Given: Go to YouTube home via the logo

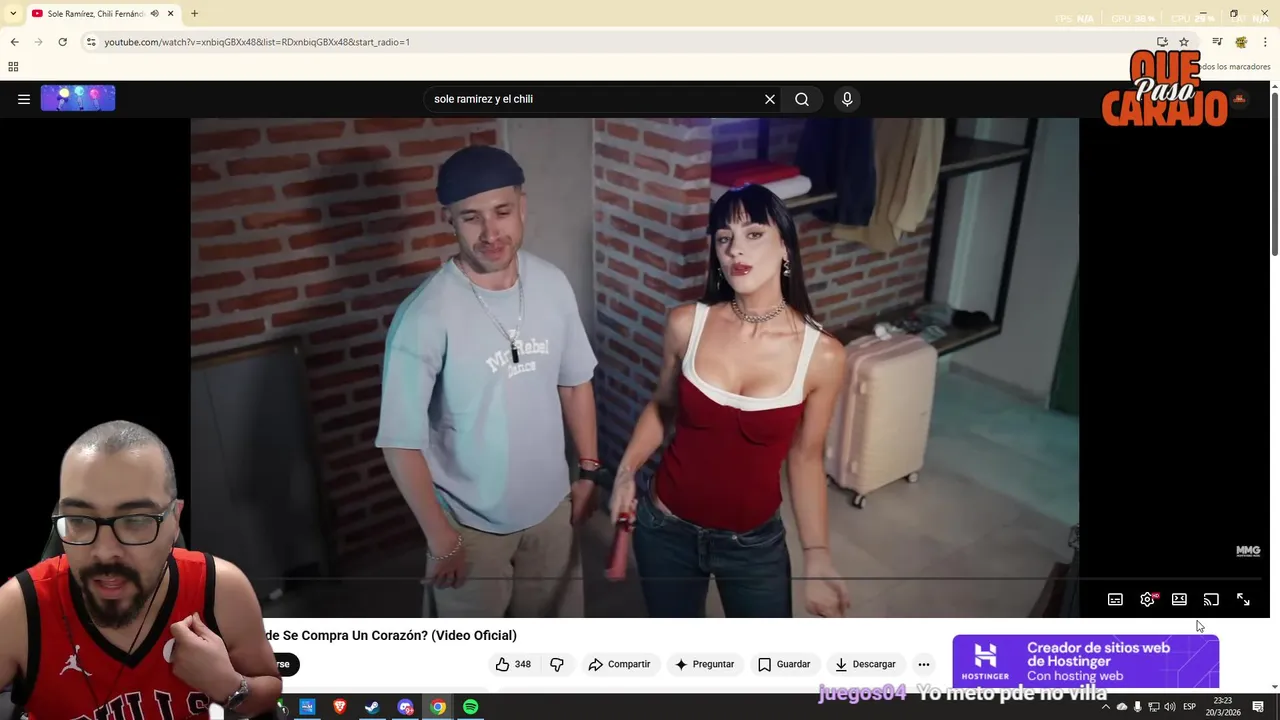Looking at the screenshot, I should (78, 98).
